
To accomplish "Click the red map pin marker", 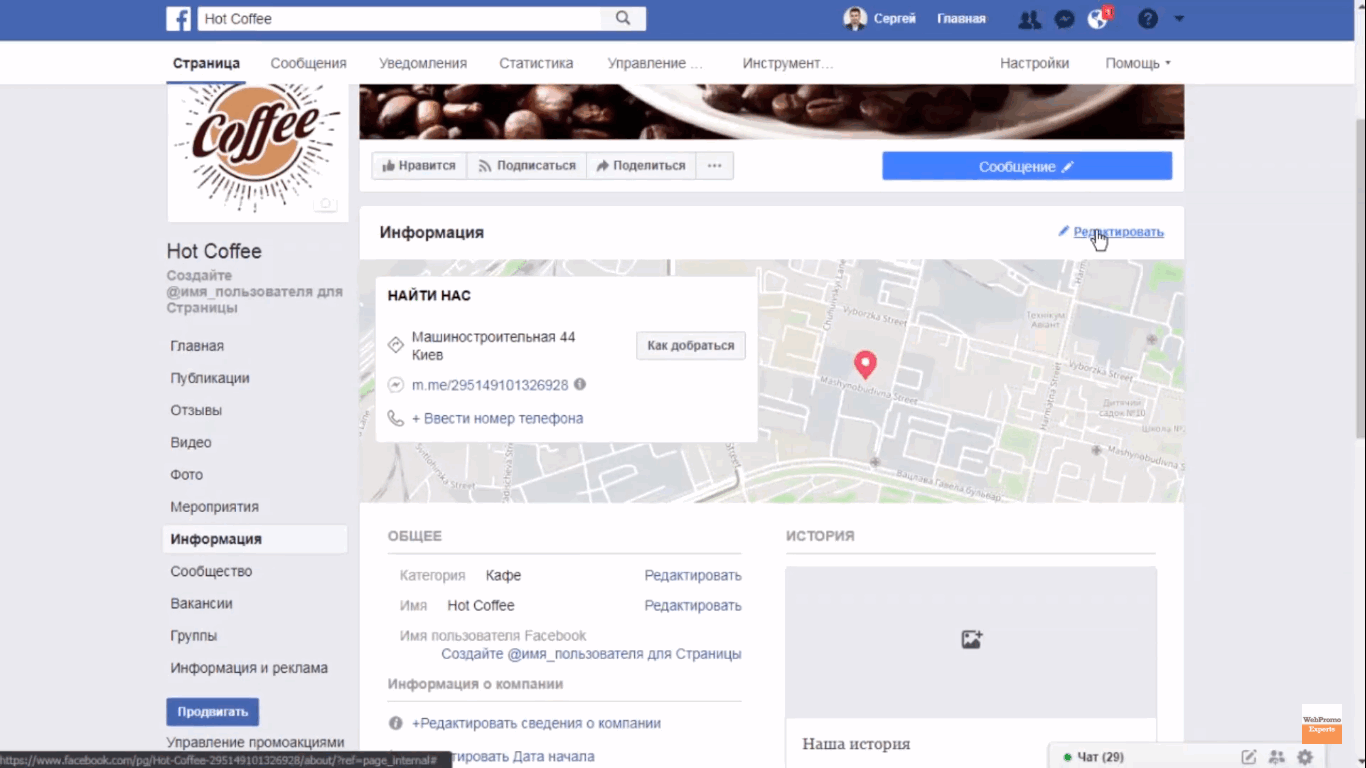I will pos(865,365).
